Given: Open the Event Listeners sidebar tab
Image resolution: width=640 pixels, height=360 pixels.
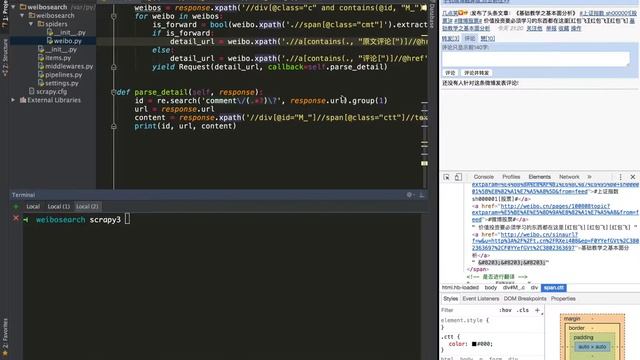Looking at the screenshot, I should coord(480,299).
